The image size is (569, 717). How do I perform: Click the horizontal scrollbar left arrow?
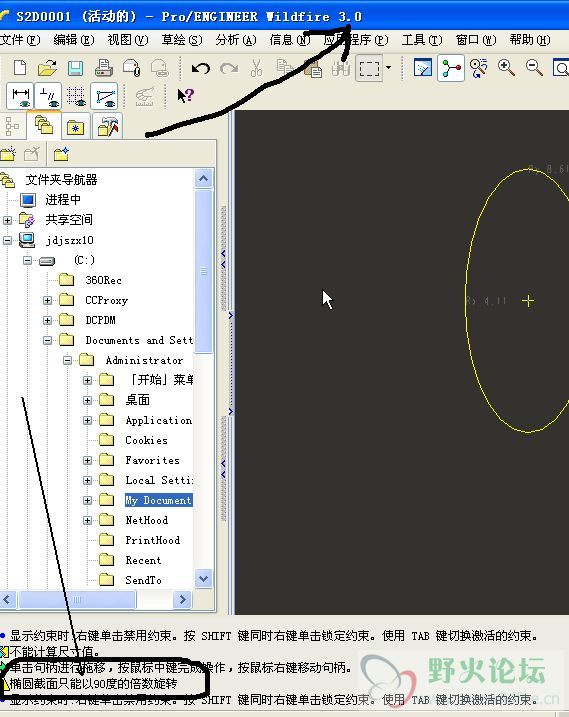pos(8,599)
